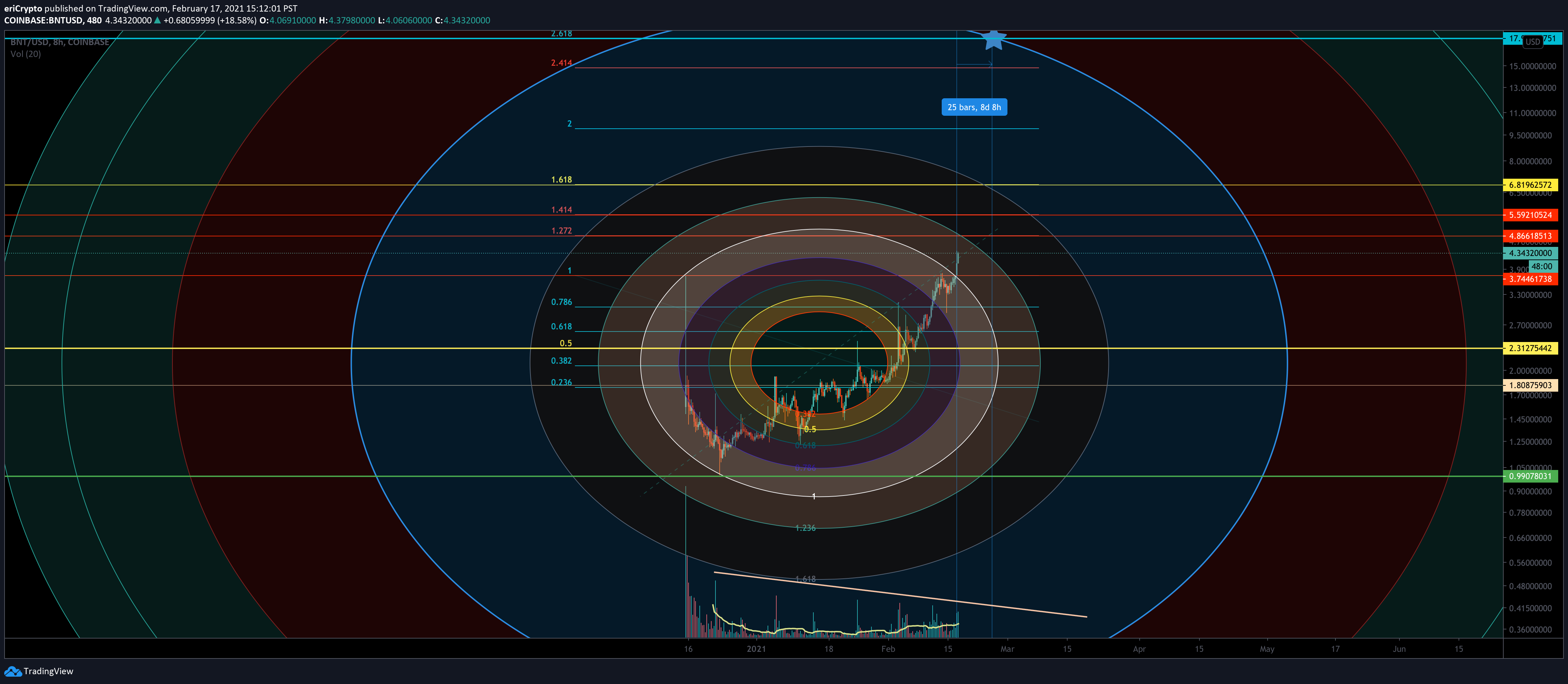
Task: Click the 0.41500000 price axis tick
Action: click(x=1530, y=608)
